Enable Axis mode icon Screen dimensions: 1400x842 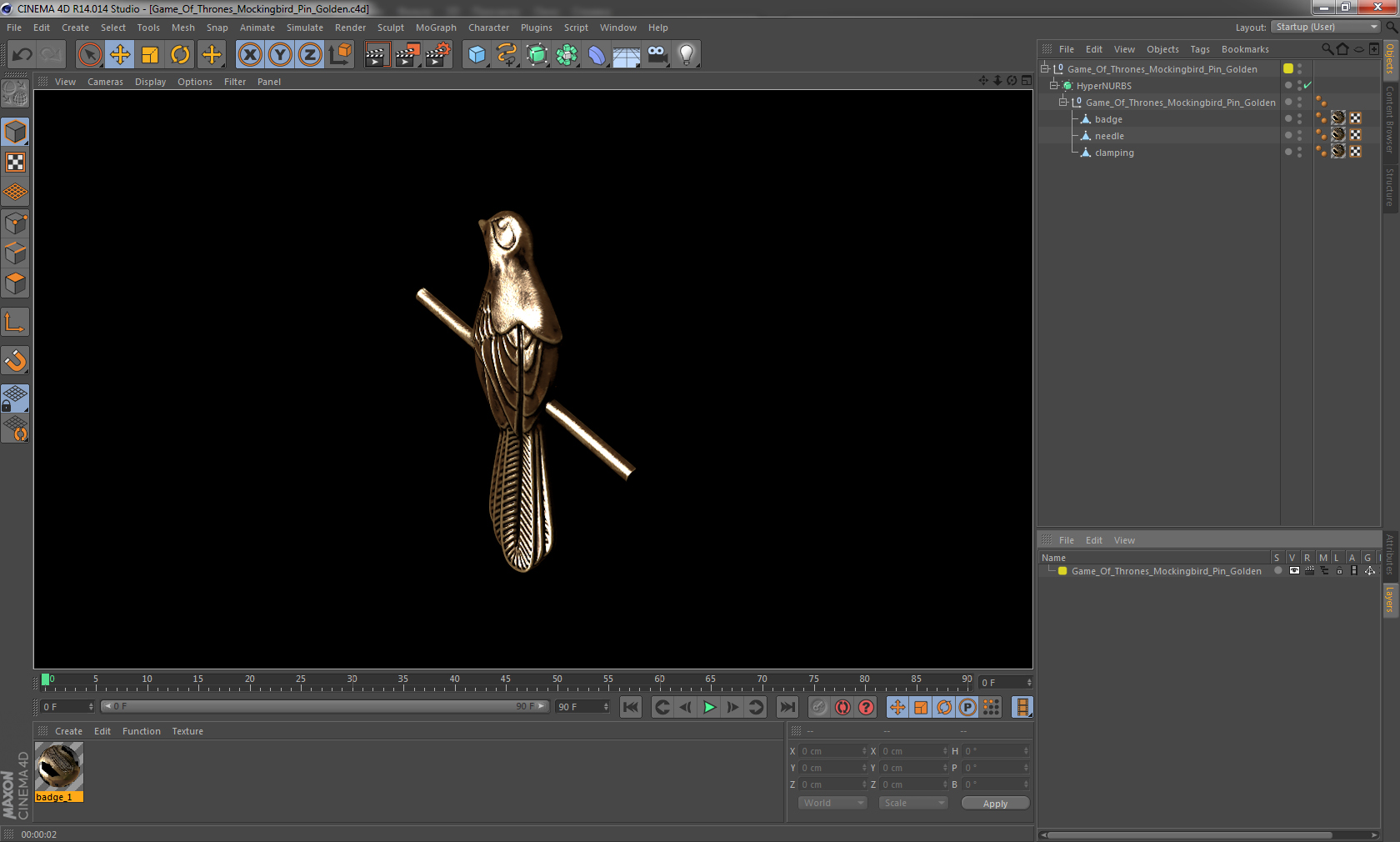15,322
